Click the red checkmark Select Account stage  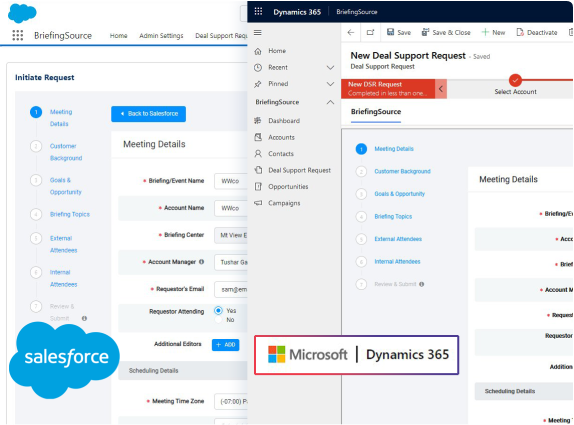(515, 80)
